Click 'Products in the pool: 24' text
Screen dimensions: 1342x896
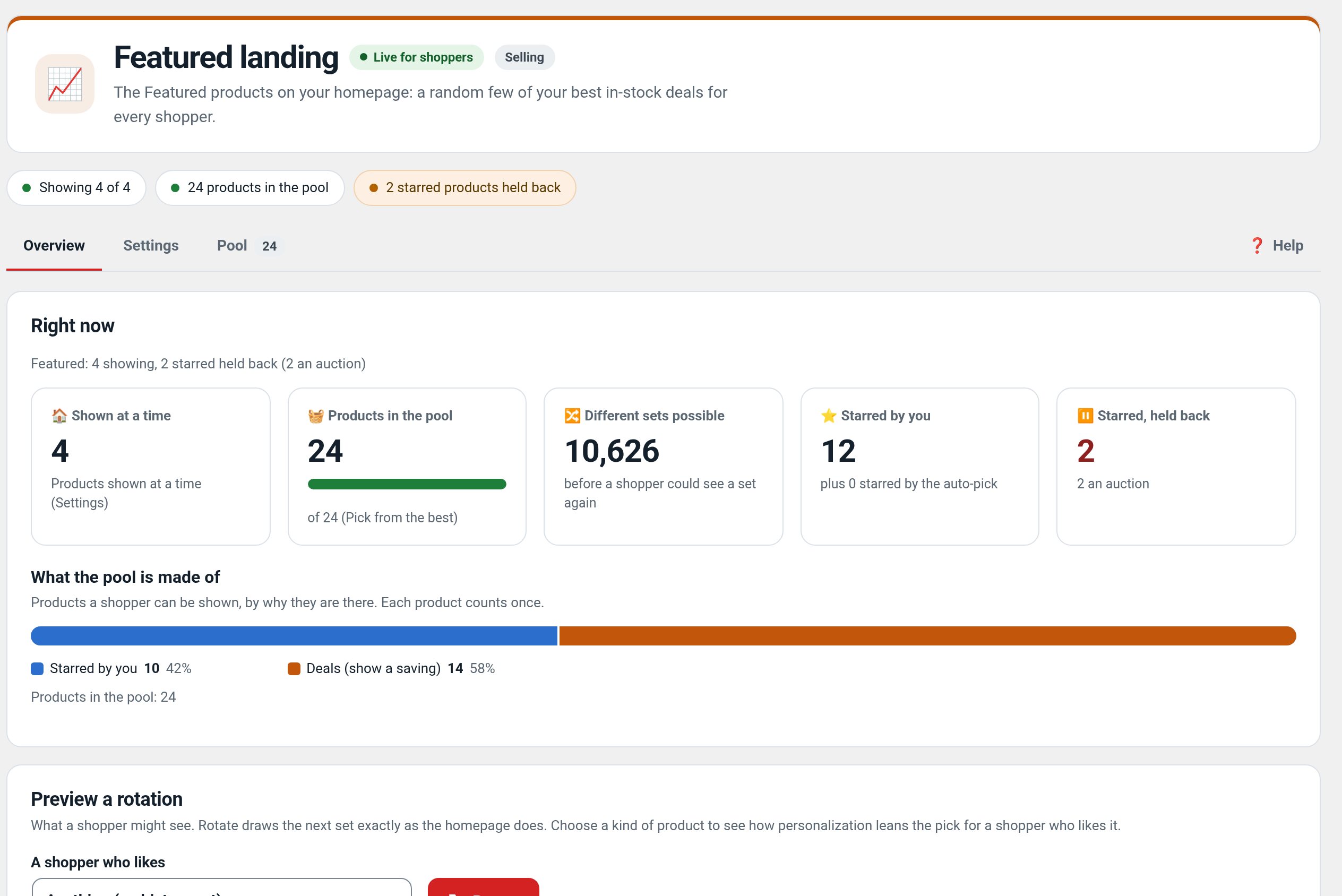click(x=104, y=697)
